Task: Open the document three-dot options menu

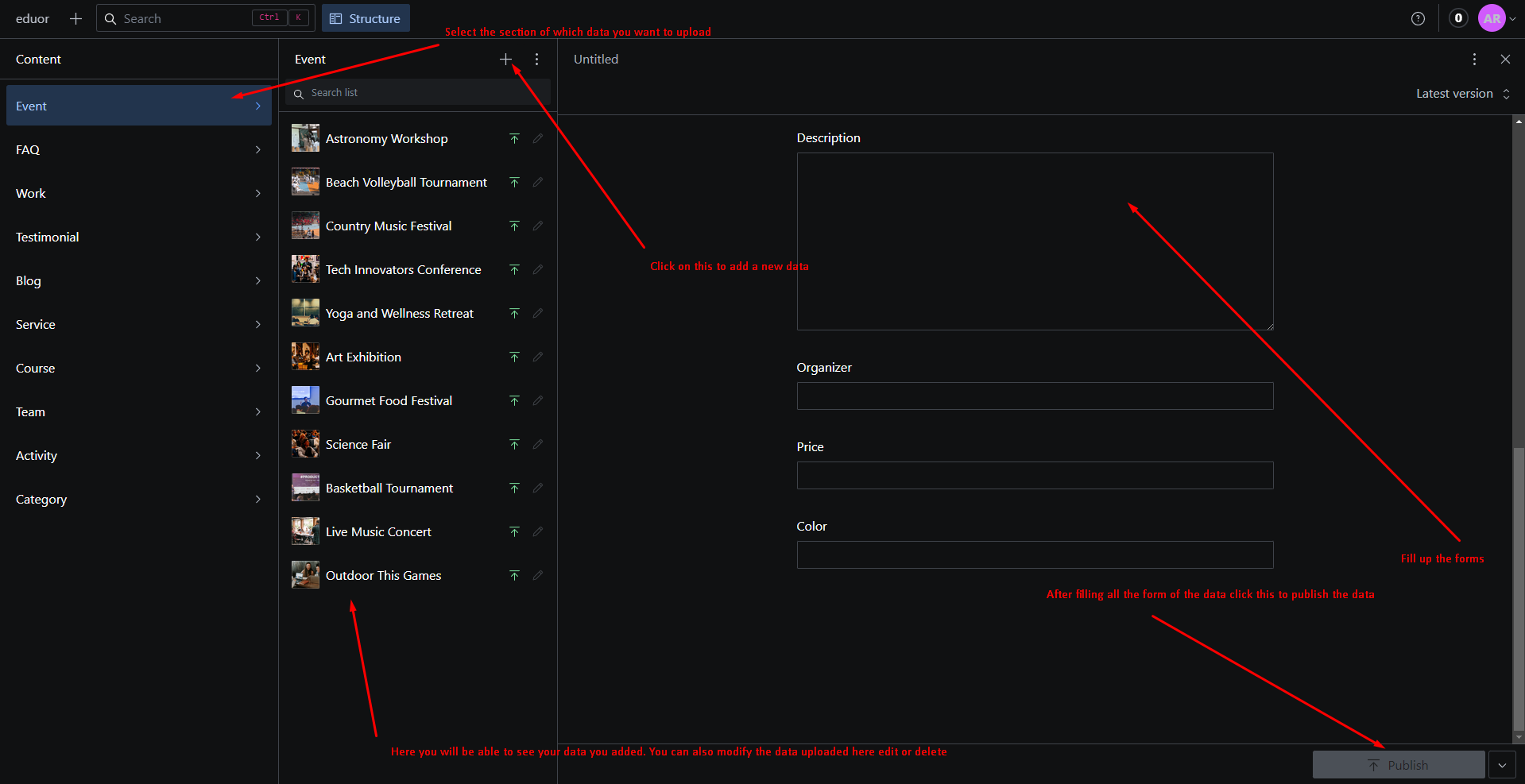Action: 1474,60
